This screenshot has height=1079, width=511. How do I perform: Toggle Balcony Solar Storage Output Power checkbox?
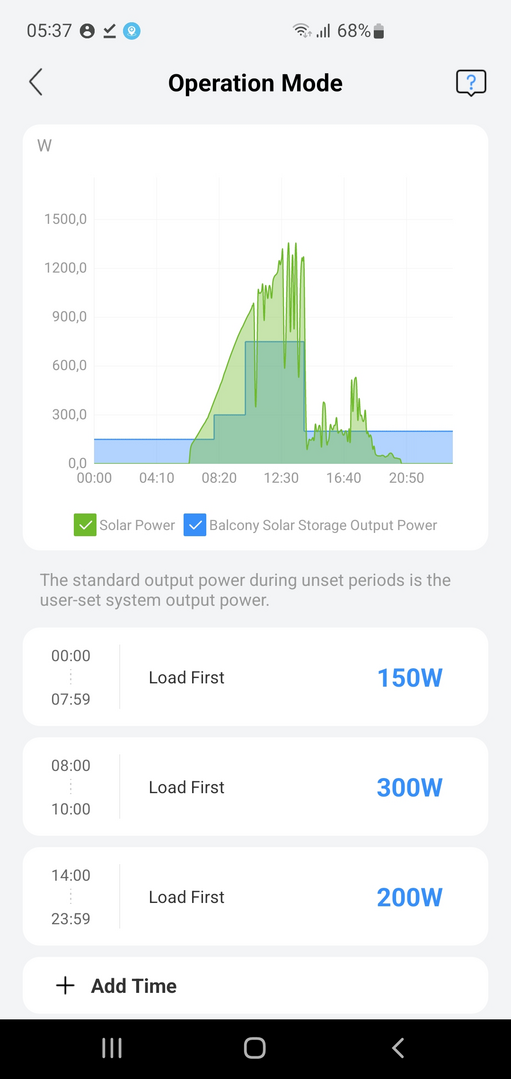[x=195, y=525]
